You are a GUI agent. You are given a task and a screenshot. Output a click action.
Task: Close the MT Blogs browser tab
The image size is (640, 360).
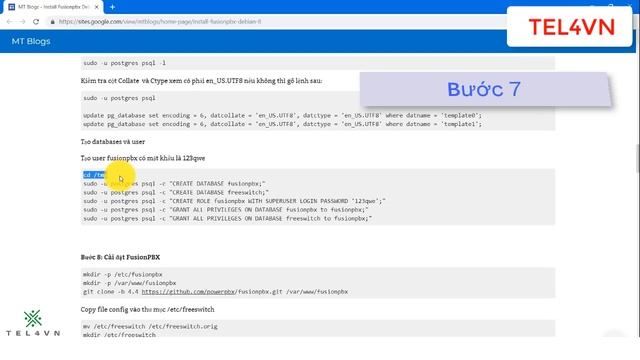tap(96, 7)
